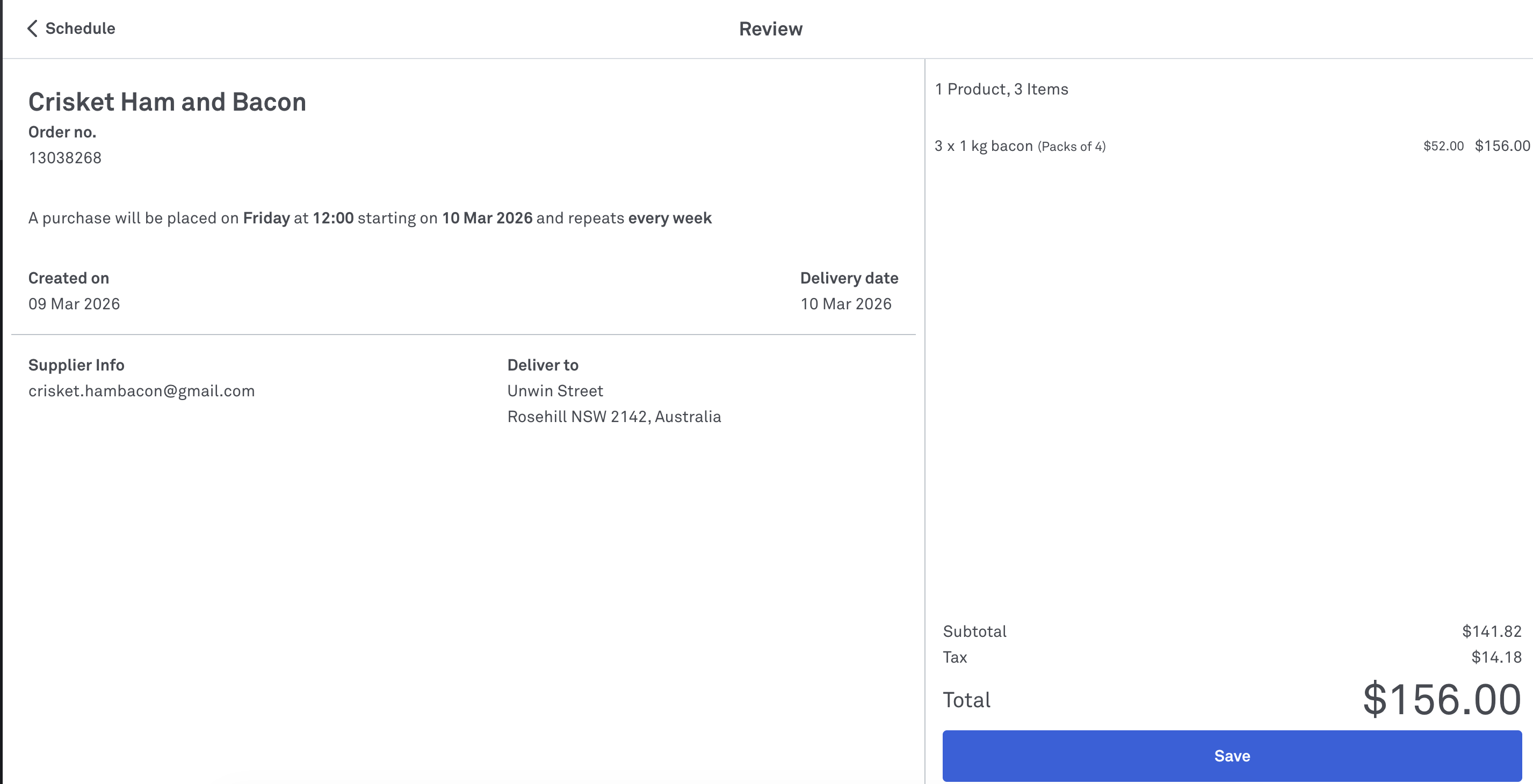Select tax value $14.18
Viewport: 1533px width, 784px height.
pyautogui.click(x=1496, y=657)
